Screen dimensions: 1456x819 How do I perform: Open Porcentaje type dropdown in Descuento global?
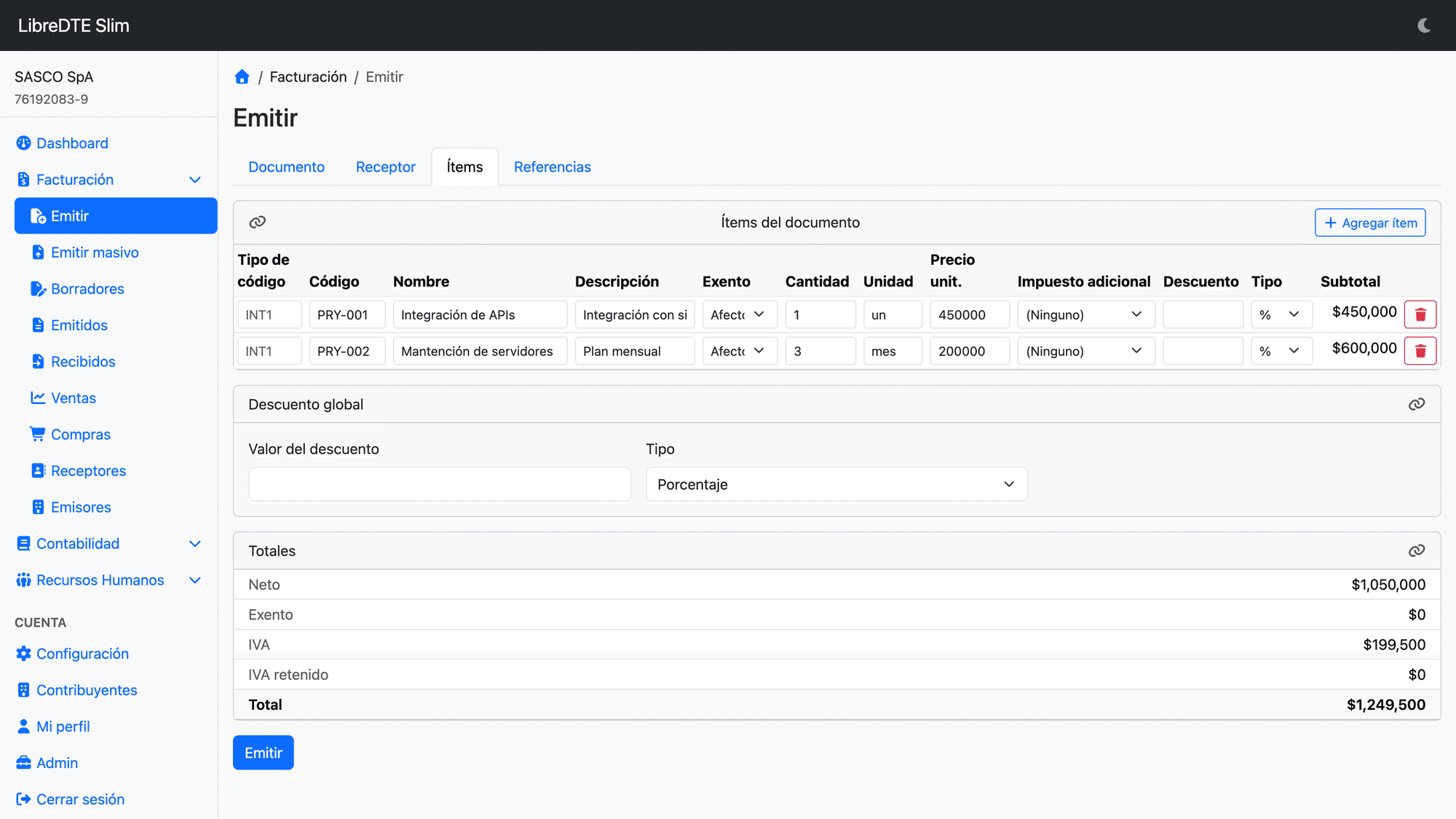click(x=836, y=484)
